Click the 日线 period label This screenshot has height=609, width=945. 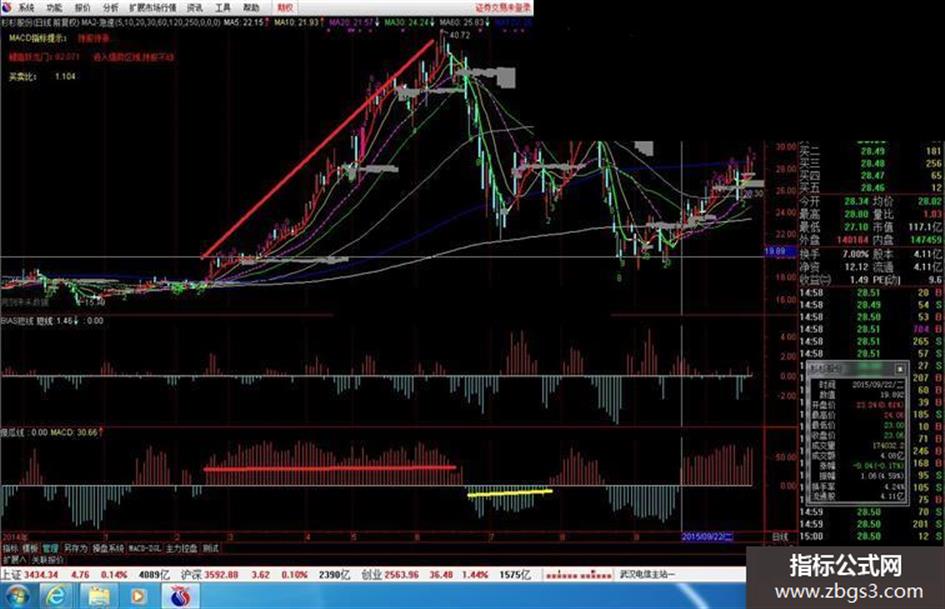coord(780,537)
